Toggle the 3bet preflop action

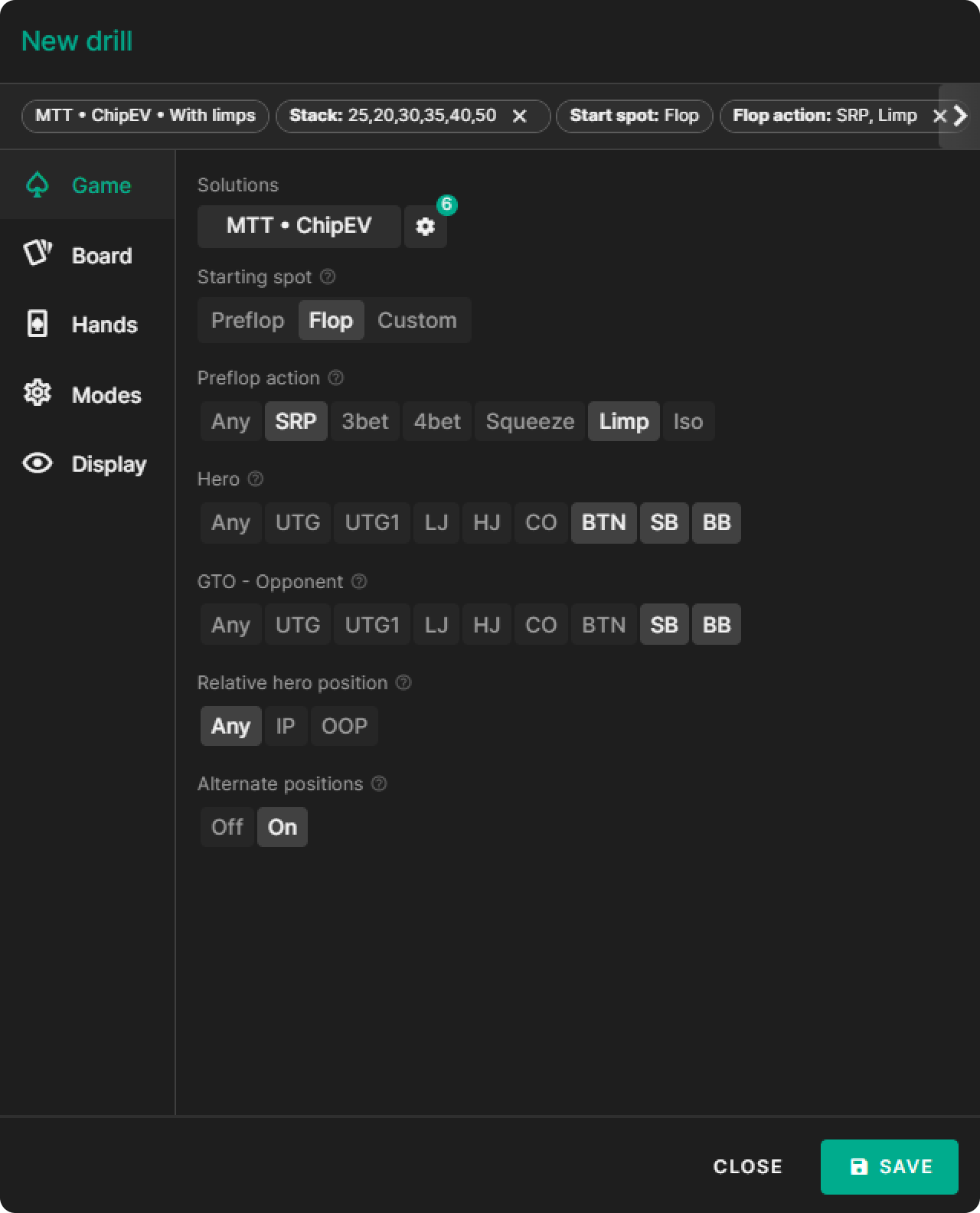click(365, 421)
